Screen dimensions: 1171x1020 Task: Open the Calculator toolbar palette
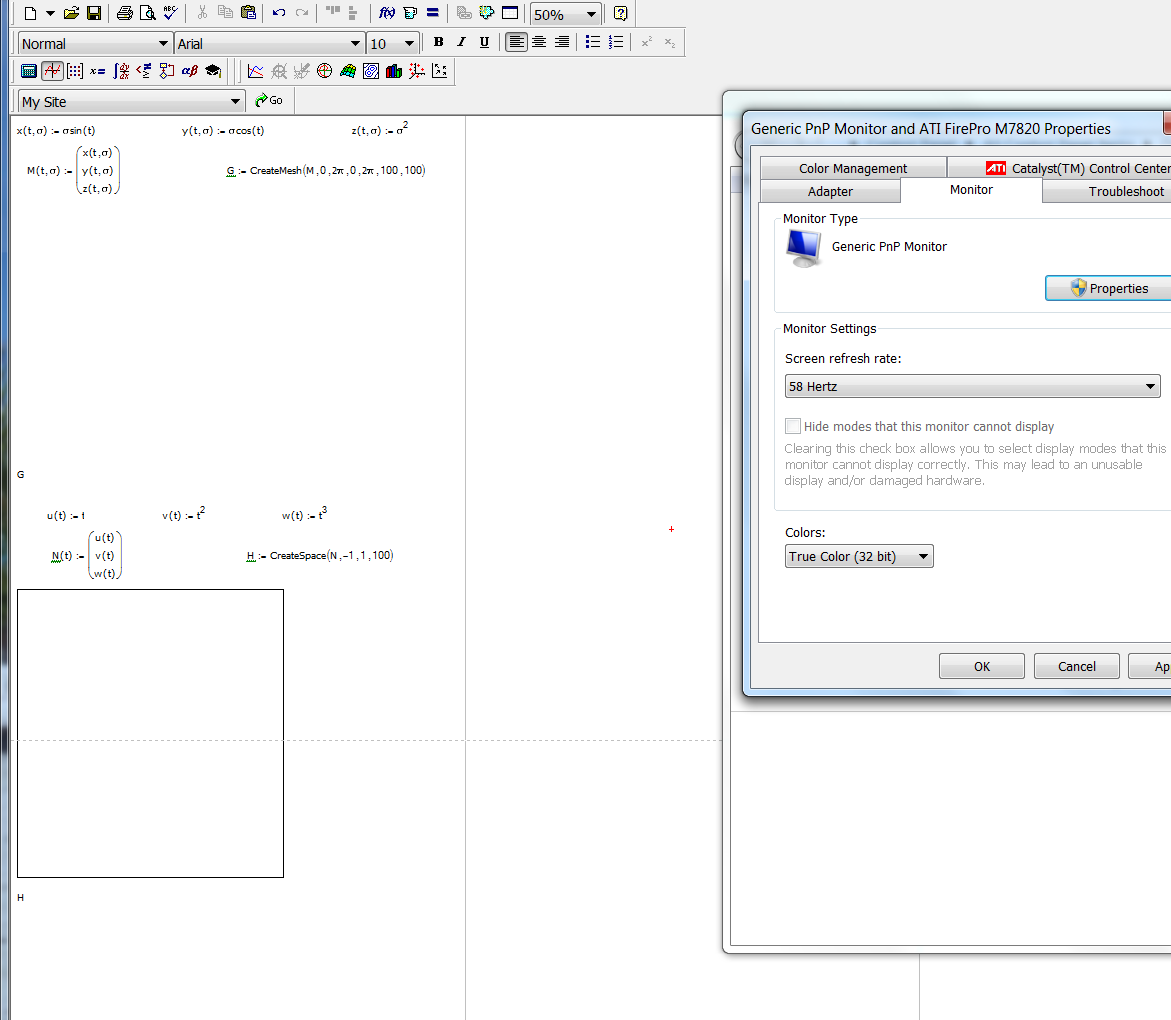click(x=28, y=71)
